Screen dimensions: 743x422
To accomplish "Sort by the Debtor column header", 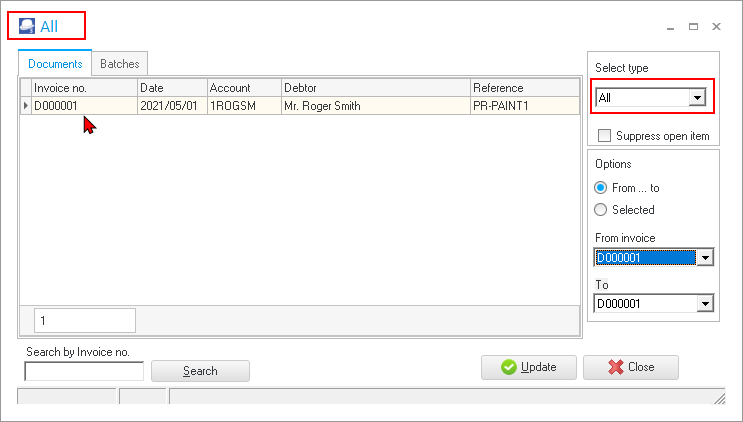I will point(374,88).
